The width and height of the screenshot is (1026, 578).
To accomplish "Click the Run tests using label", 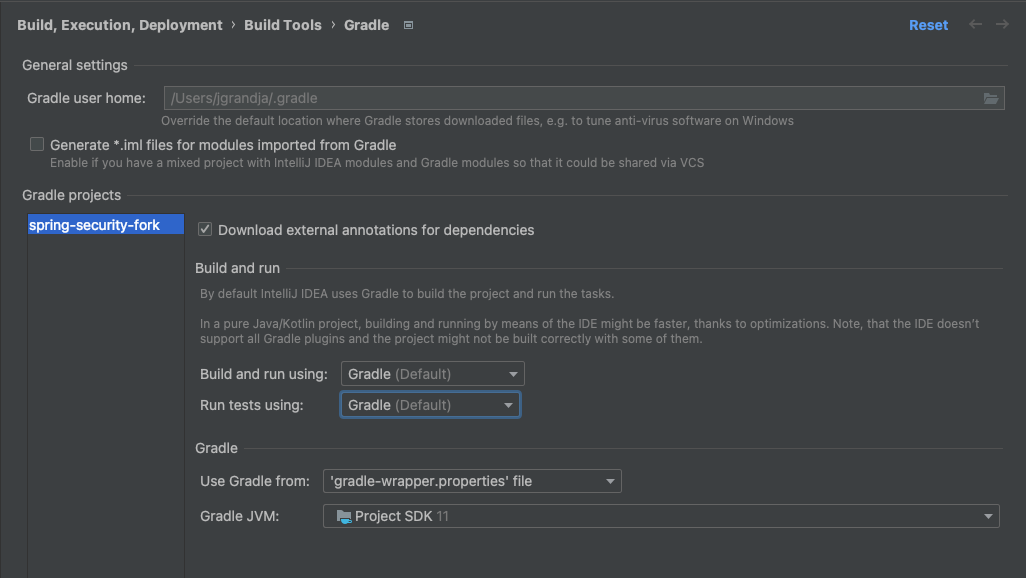I will pos(251,405).
